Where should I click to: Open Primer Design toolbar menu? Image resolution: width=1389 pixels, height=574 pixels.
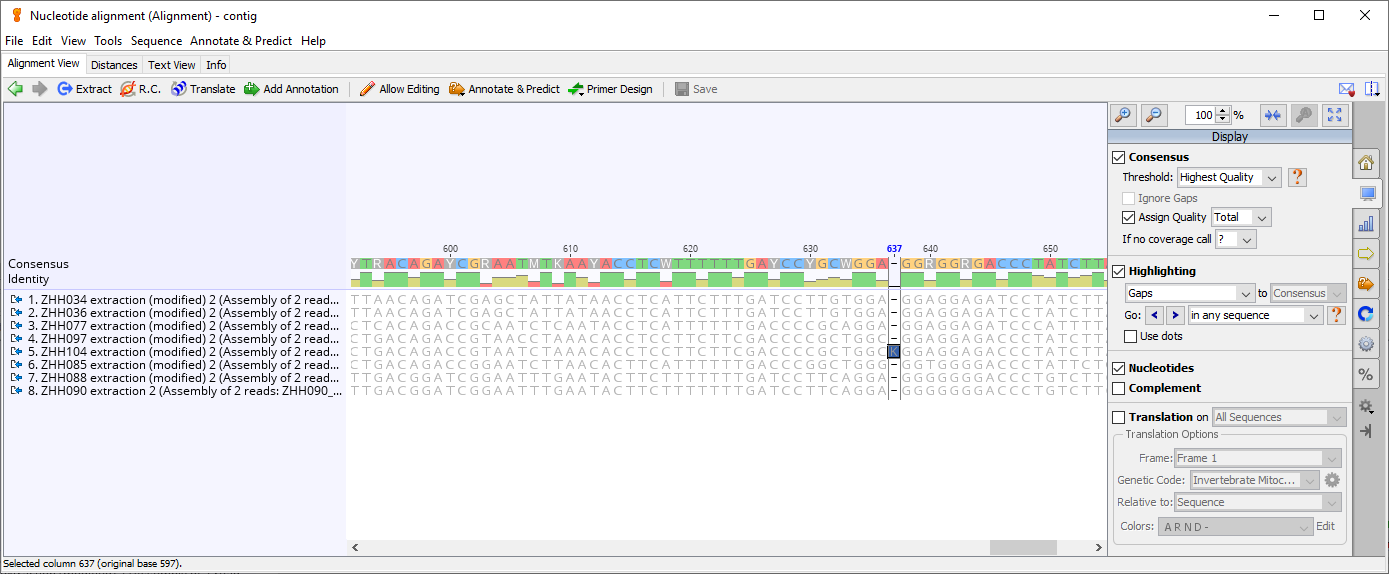coord(610,89)
